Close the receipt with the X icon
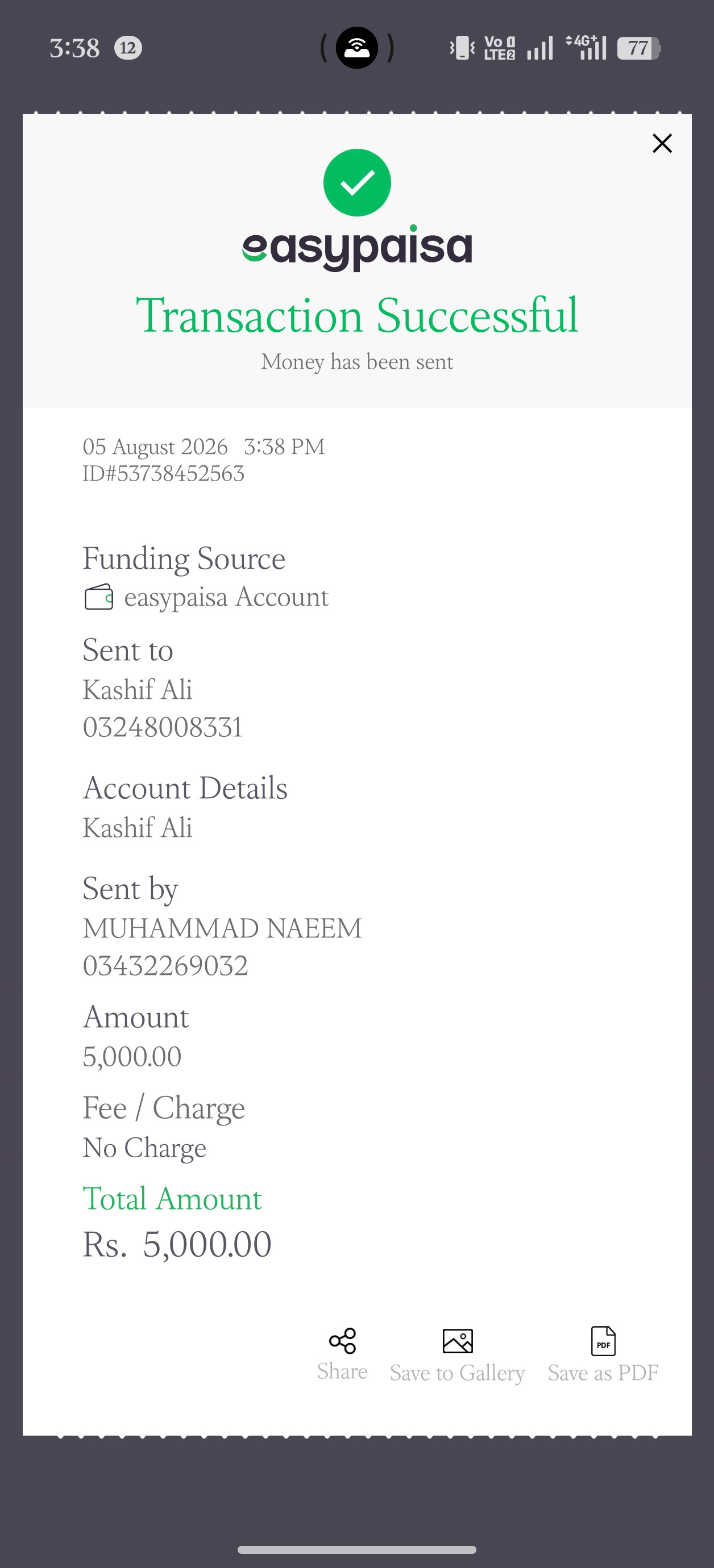The image size is (714, 1568). click(662, 144)
